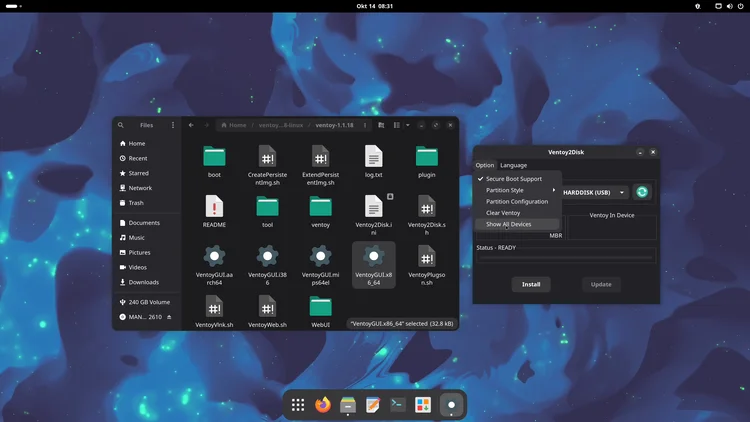Open the text editor from the dock
Screen dimensions: 750x422
point(373,405)
